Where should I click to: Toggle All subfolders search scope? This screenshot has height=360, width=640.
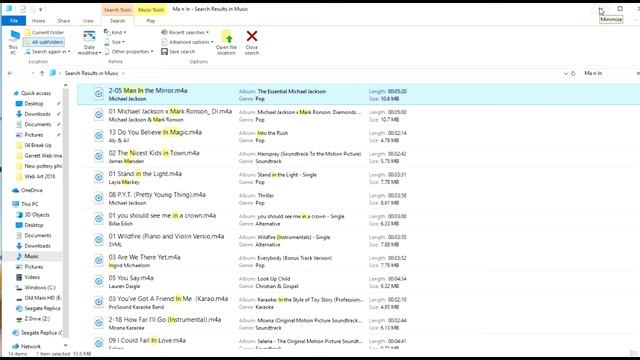pos(44,42)
